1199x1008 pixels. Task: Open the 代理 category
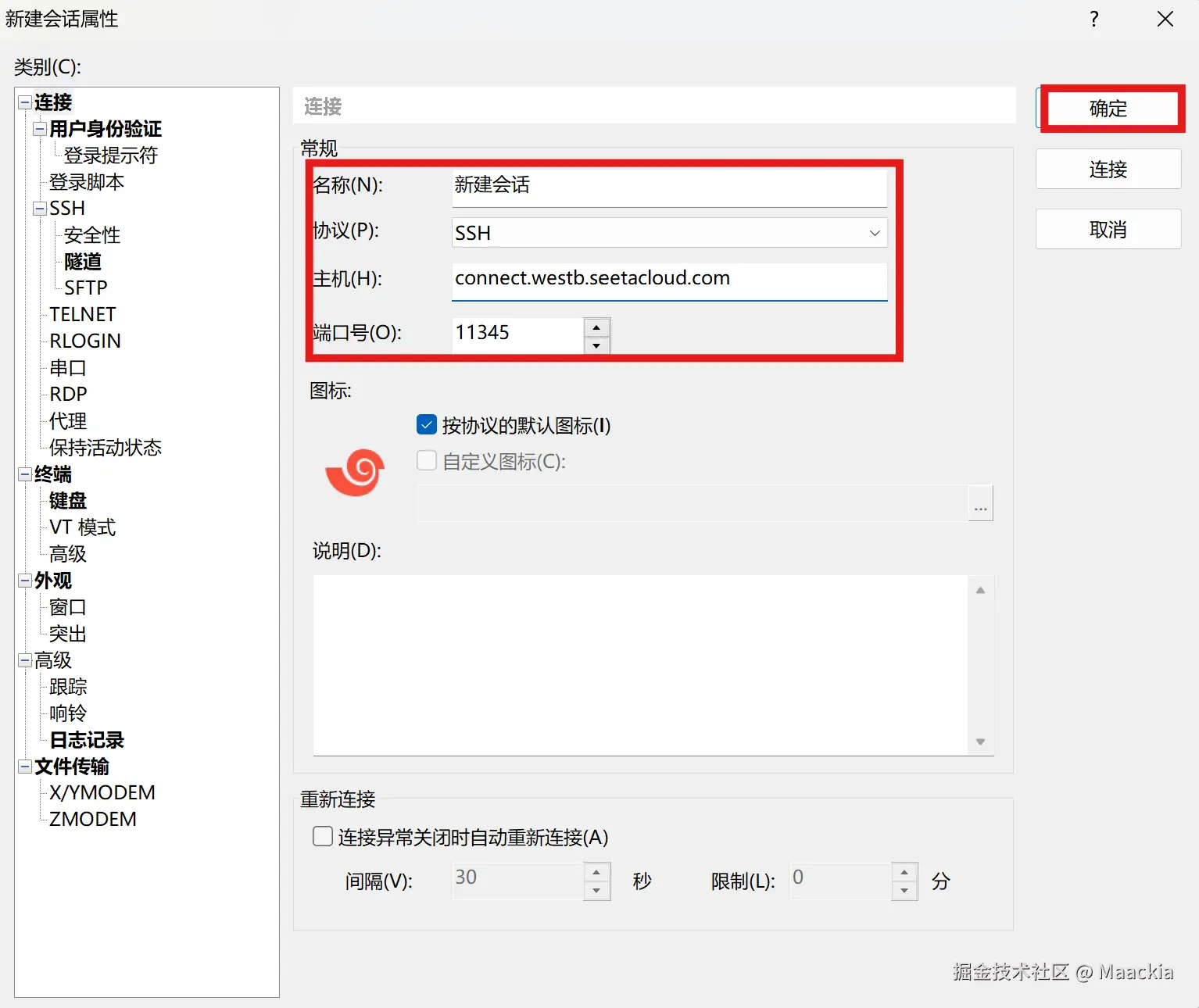point(68,421)
